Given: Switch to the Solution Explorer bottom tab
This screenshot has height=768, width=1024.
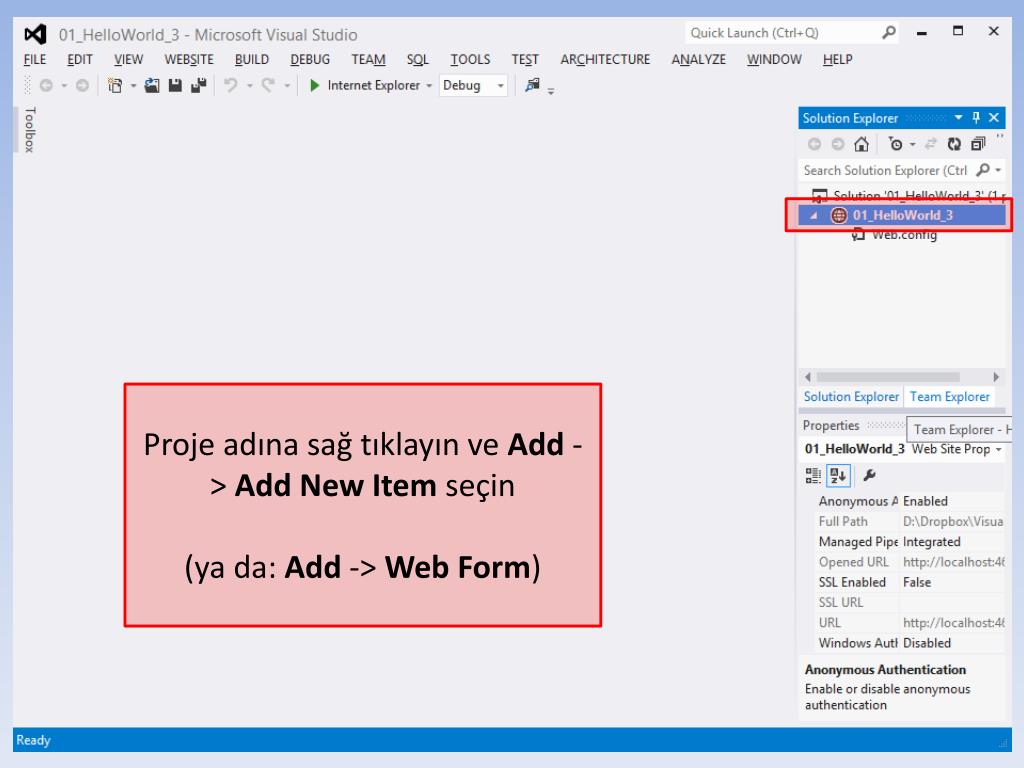Looking at the screenshot, I should coord(851,396).
